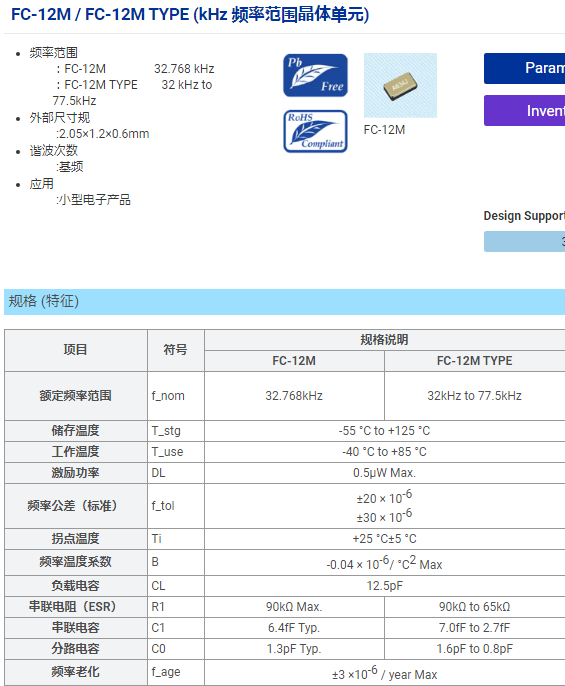The image size is (565, 686).
Task: Click the light blue button under Design Support
Action: tap(524, 242)
